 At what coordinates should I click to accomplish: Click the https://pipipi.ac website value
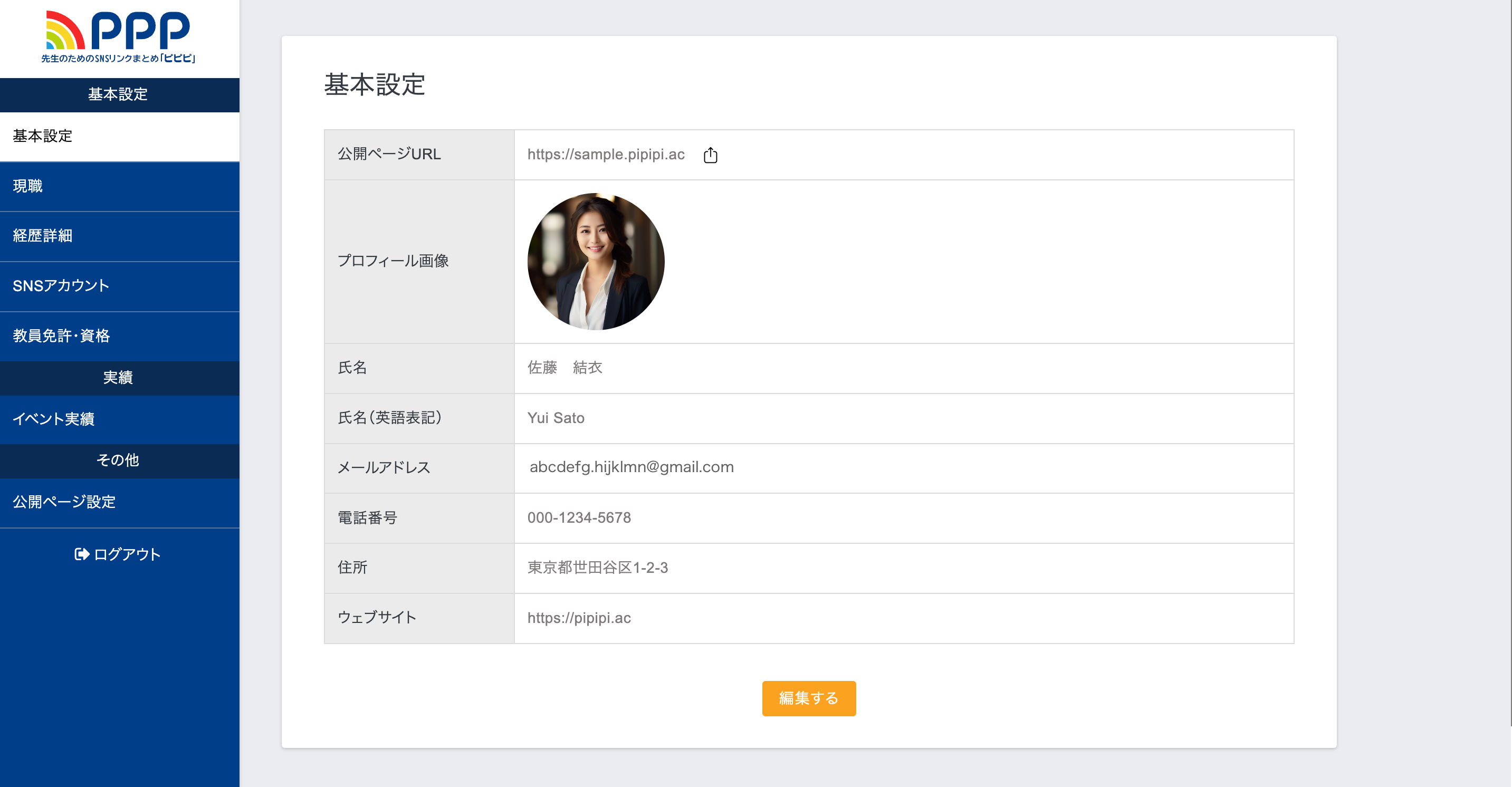[579, 618]
